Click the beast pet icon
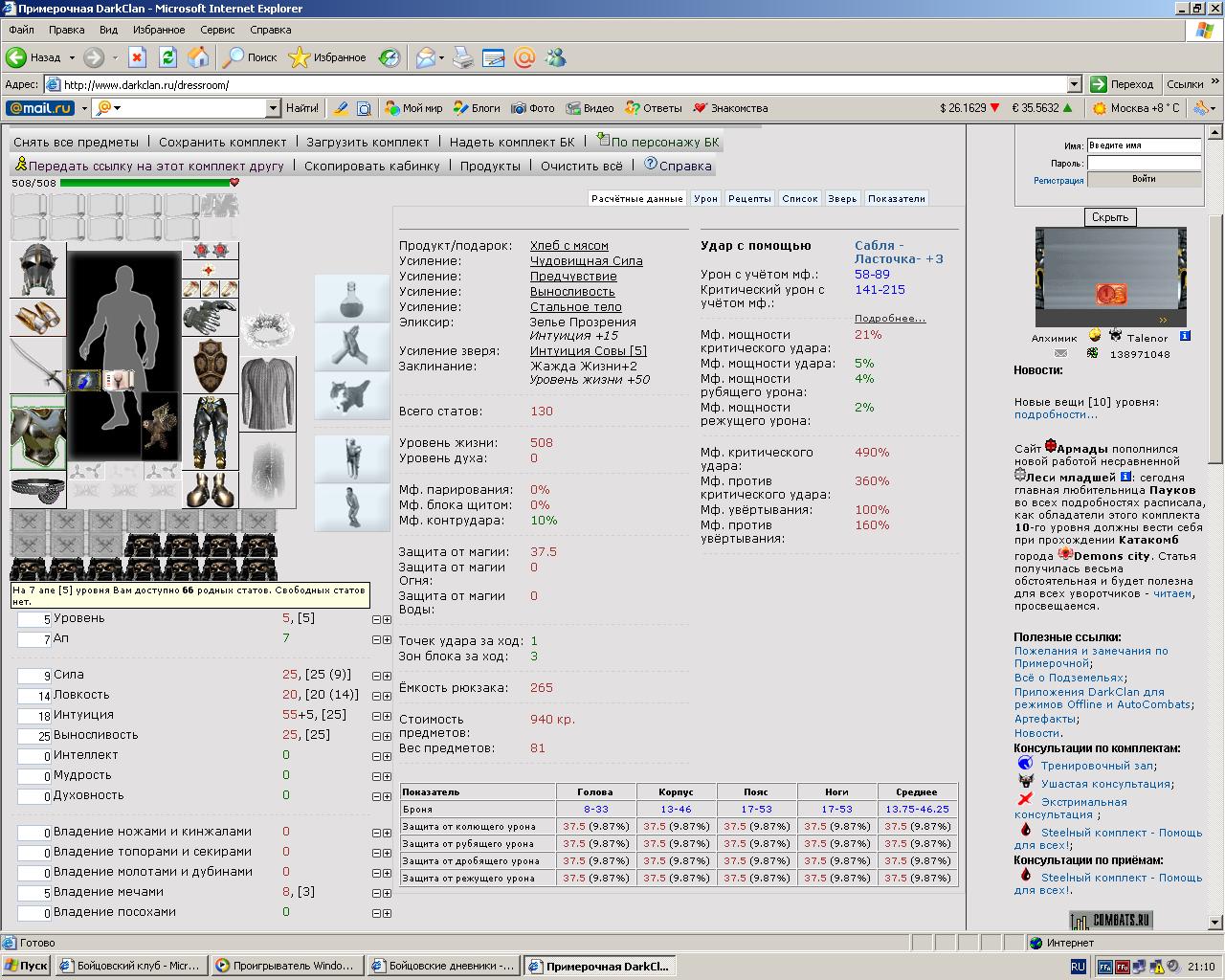The height and width of the screenshot is (980, 1225). (352, 395)
